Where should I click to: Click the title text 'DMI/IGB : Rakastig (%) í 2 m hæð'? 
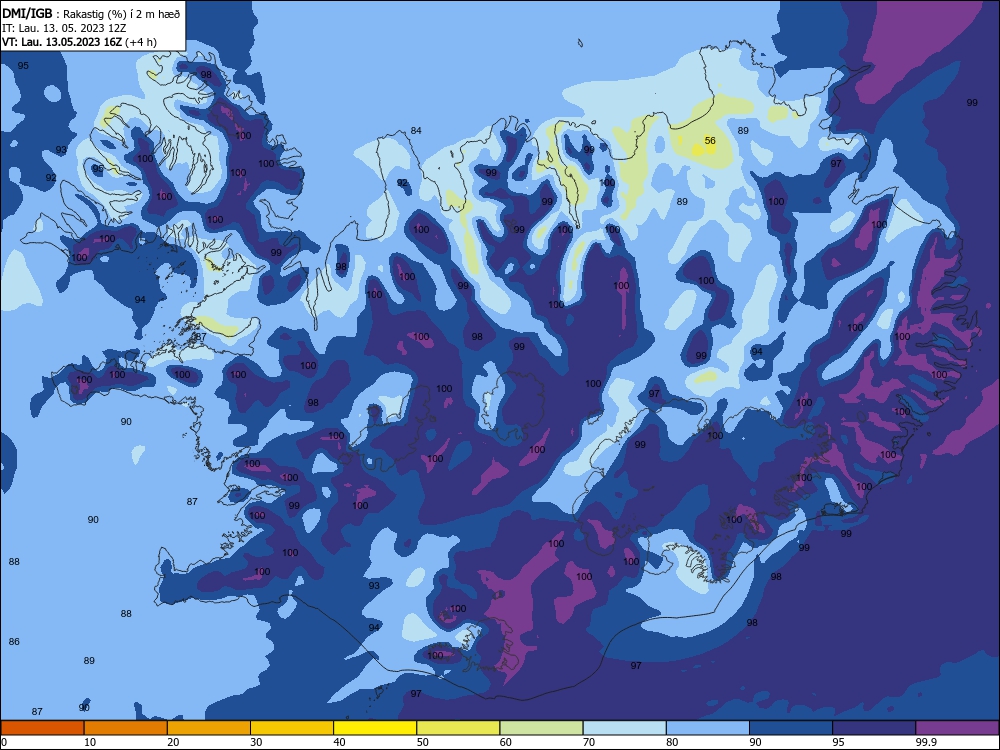(91, 14)
